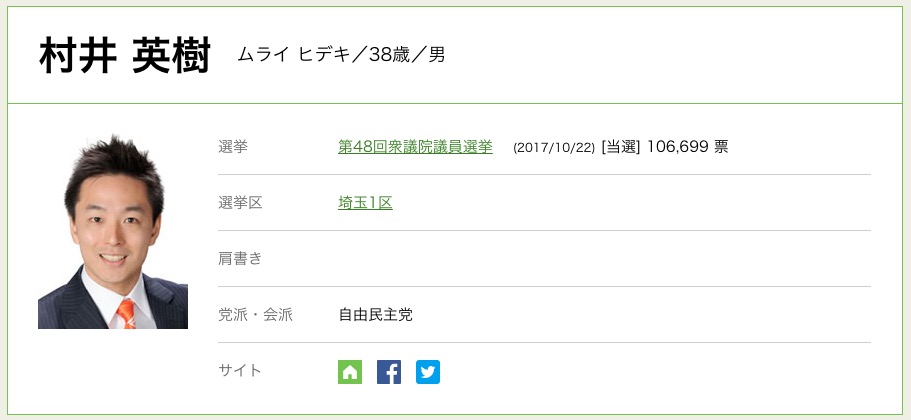Click the 党派・会派 row label
This screenshot has width=911, height=420.
pyautogui.click(x=255, y=315)
